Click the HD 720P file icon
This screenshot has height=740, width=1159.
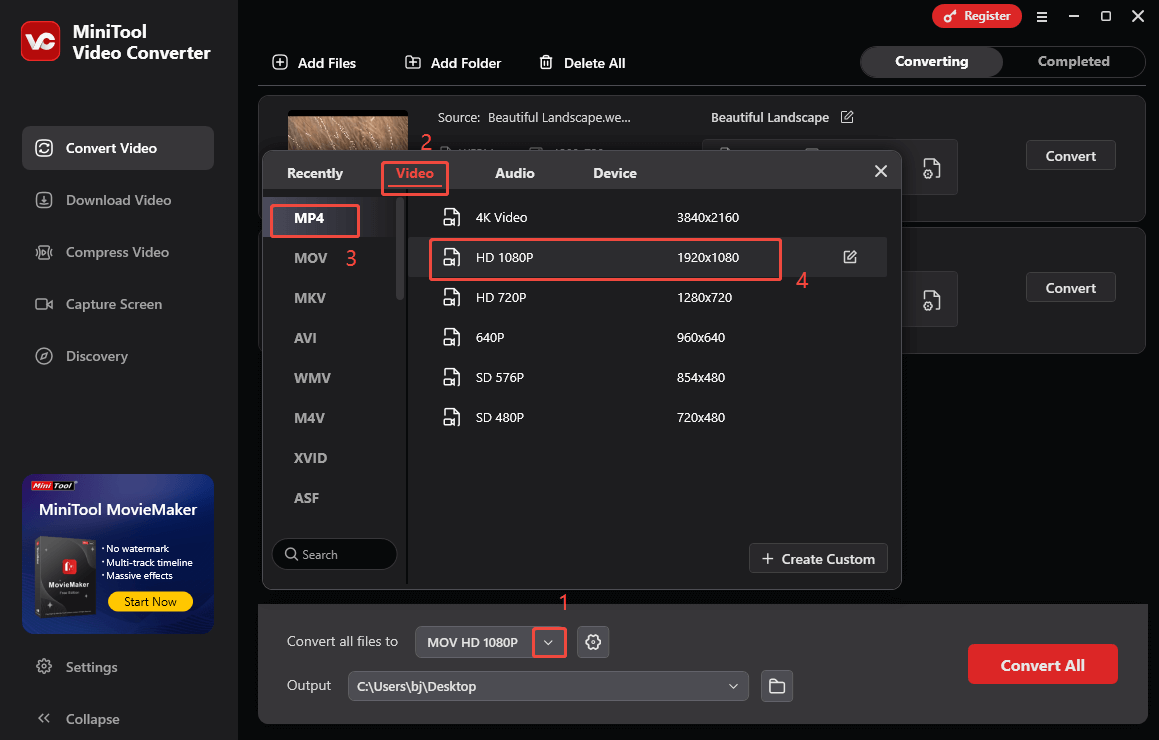coord(451,297)
